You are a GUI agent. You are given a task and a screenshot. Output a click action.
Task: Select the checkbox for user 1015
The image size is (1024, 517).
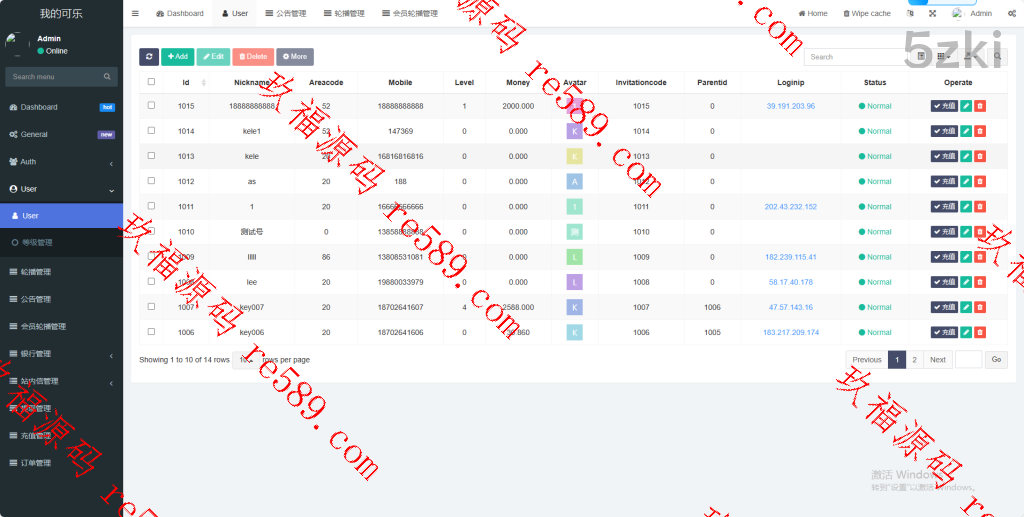click(x=151, y=105)
